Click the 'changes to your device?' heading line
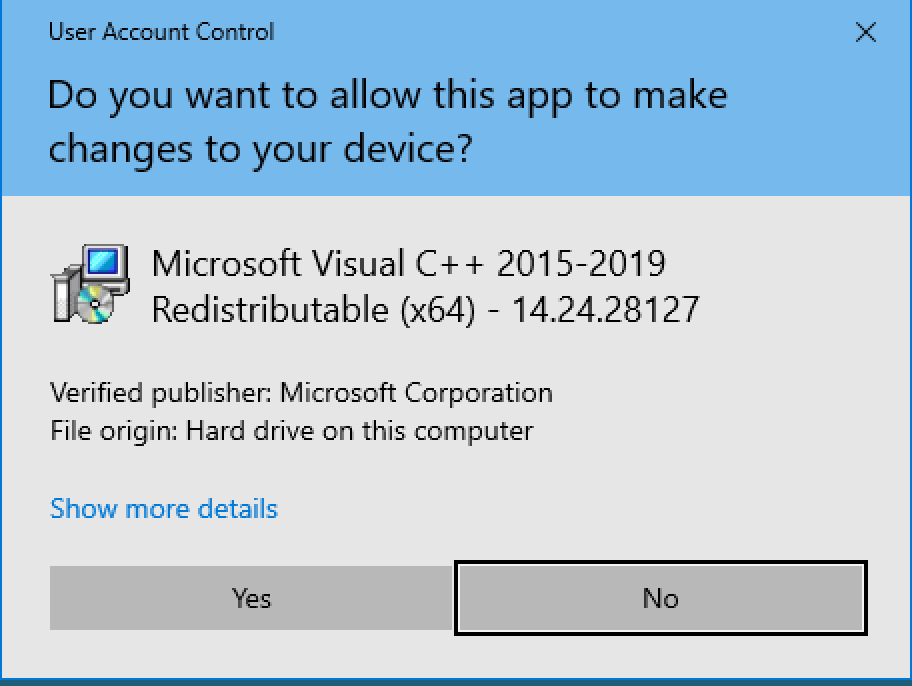This screenshot has height=686, width=912. (260, 149)
